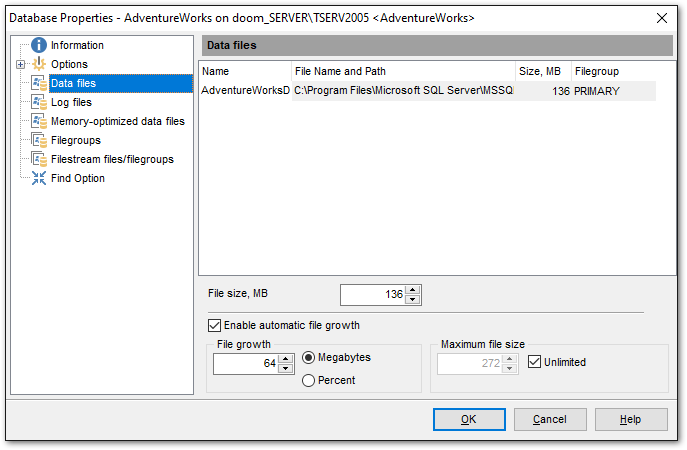Click Maximum file size down arrow

pyautogui.click(x=510, y=369)
